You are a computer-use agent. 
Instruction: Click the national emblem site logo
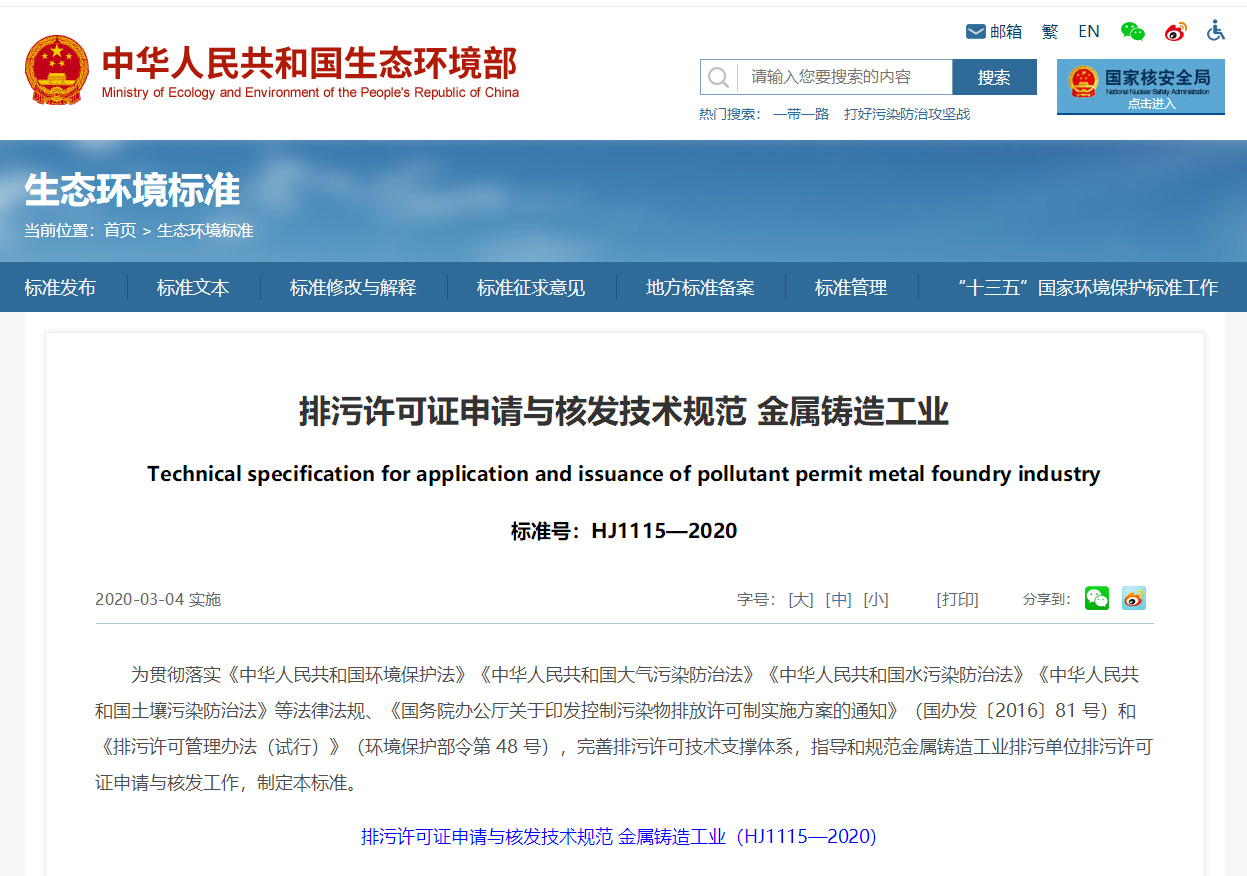[x=57, y=70]
